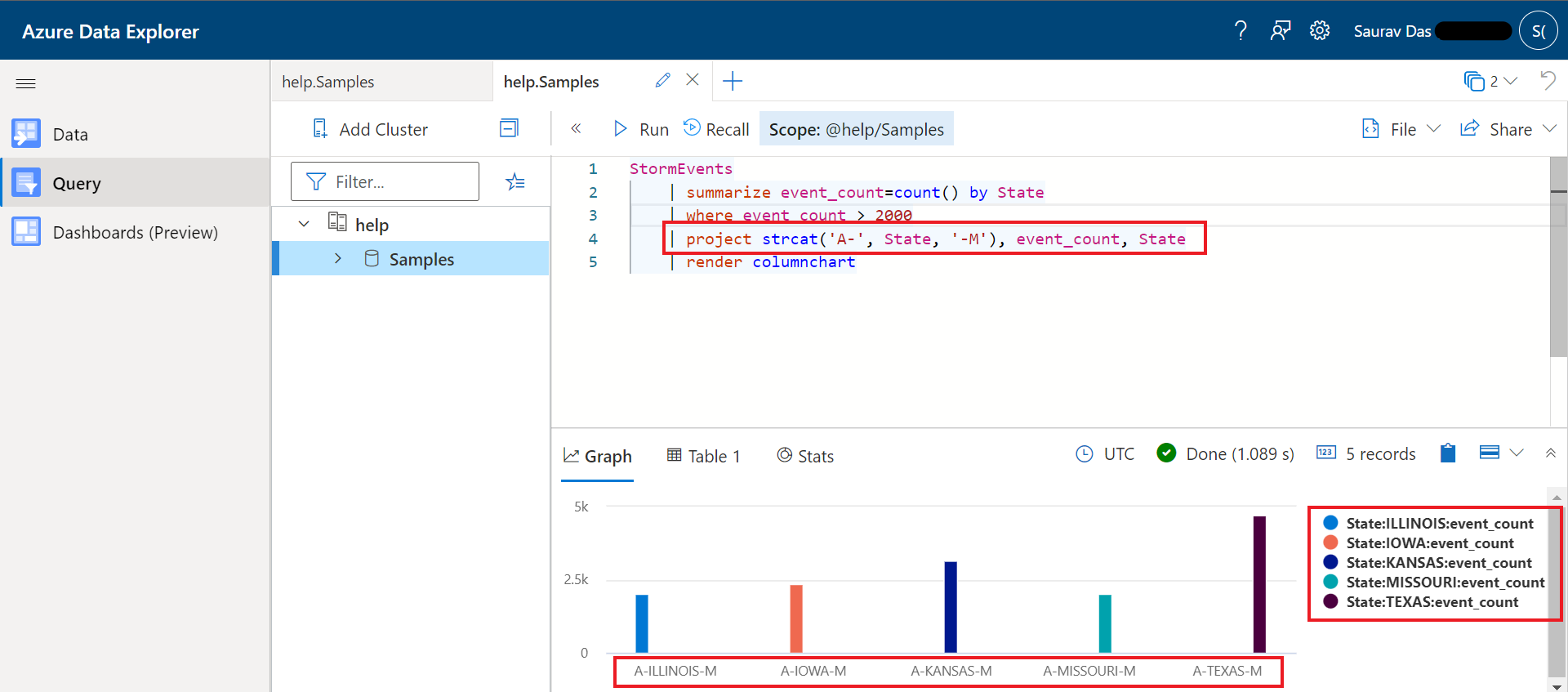This screenshot has width=1568, height=692.
Task: Click the A-KANSAS-M chart column
Action: coord(951,607)
